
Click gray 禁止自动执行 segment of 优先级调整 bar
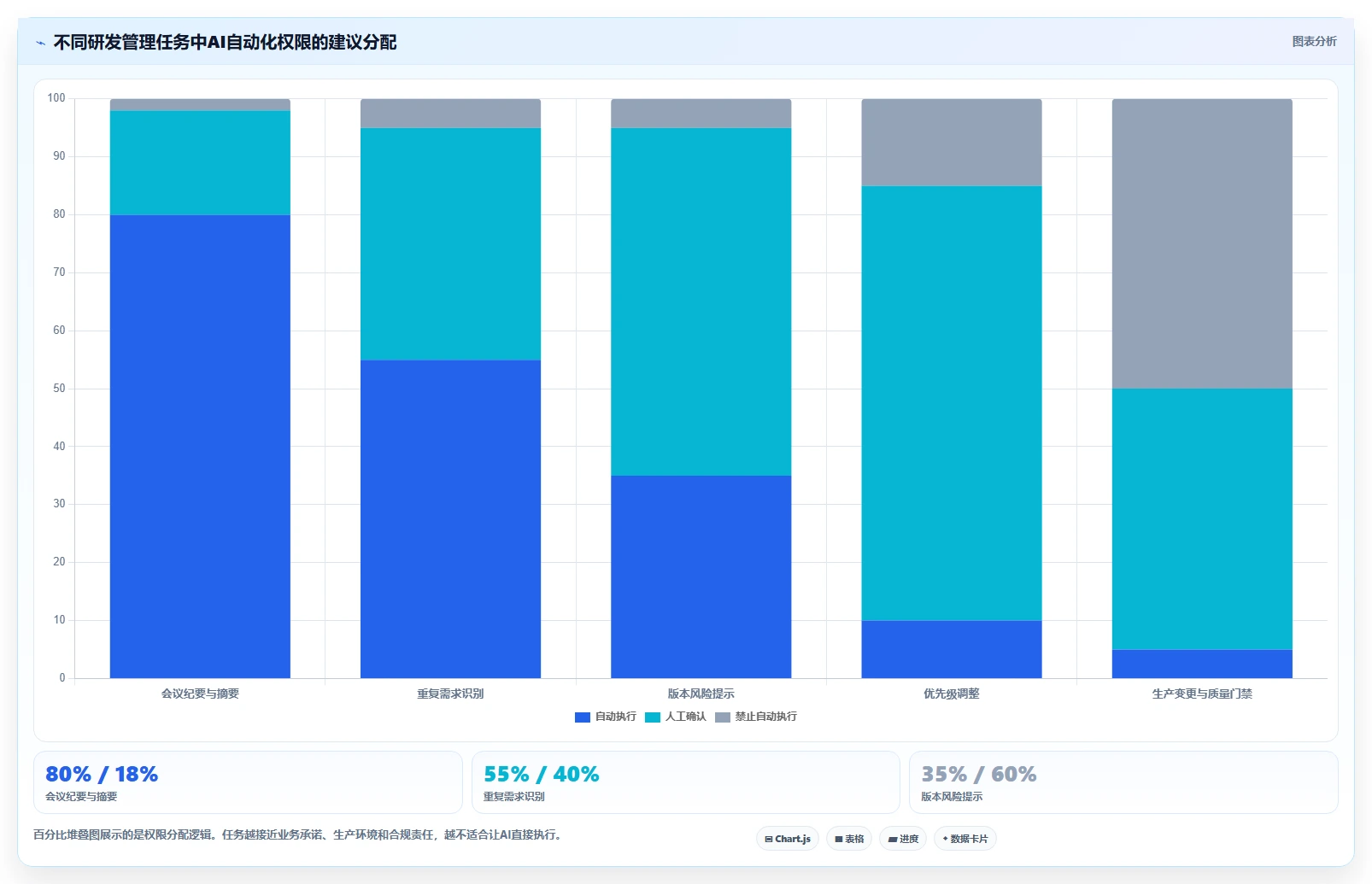coord(952,143)
